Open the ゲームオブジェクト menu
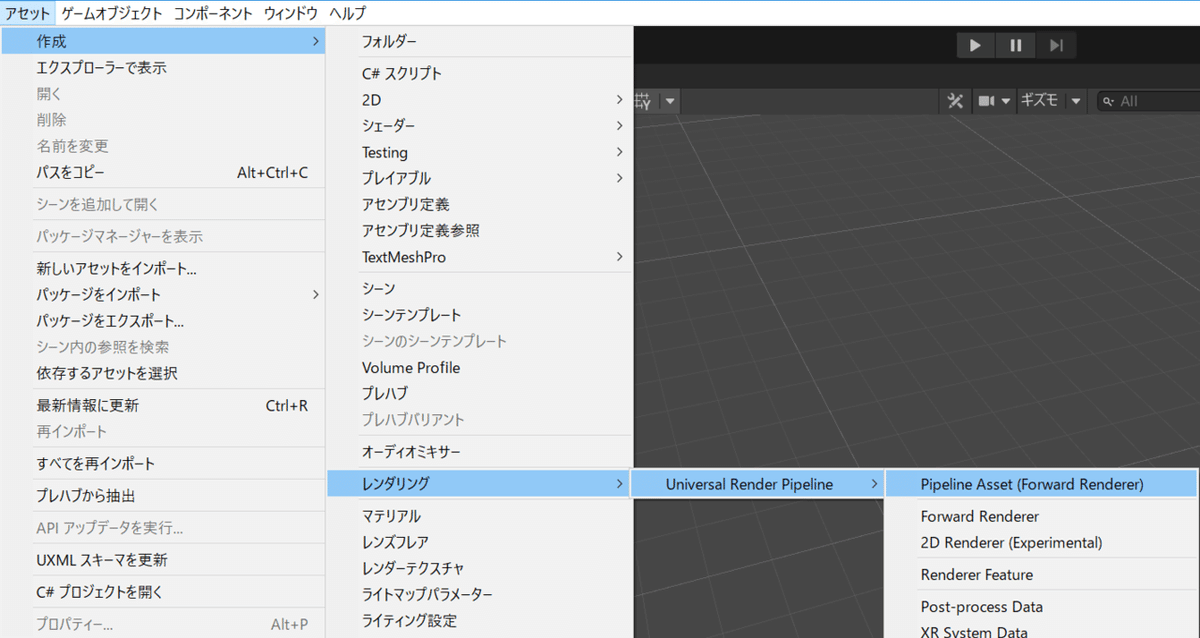 click(111, 13)
